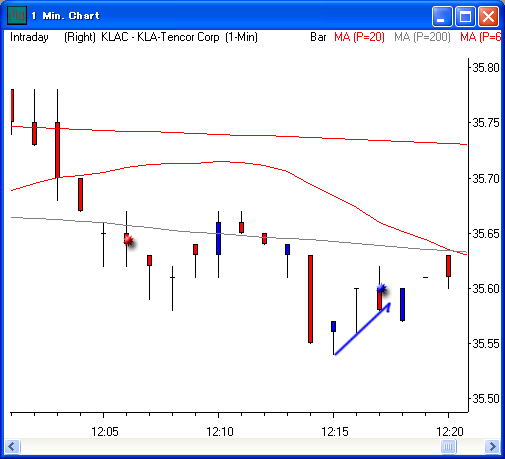Viewport: 505px width, 459px height.
Task: Click the chart application icon in title bar
Action: point(17,16)
